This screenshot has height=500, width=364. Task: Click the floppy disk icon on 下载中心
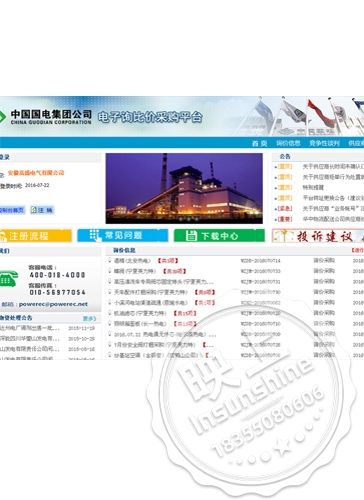tap(191, 235)
